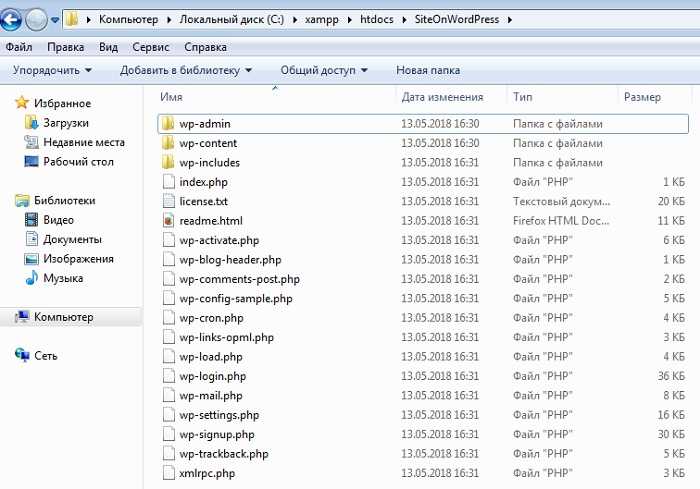Open the Сервис menu
This screenshot has width=700, height=489.
[151, 47]
